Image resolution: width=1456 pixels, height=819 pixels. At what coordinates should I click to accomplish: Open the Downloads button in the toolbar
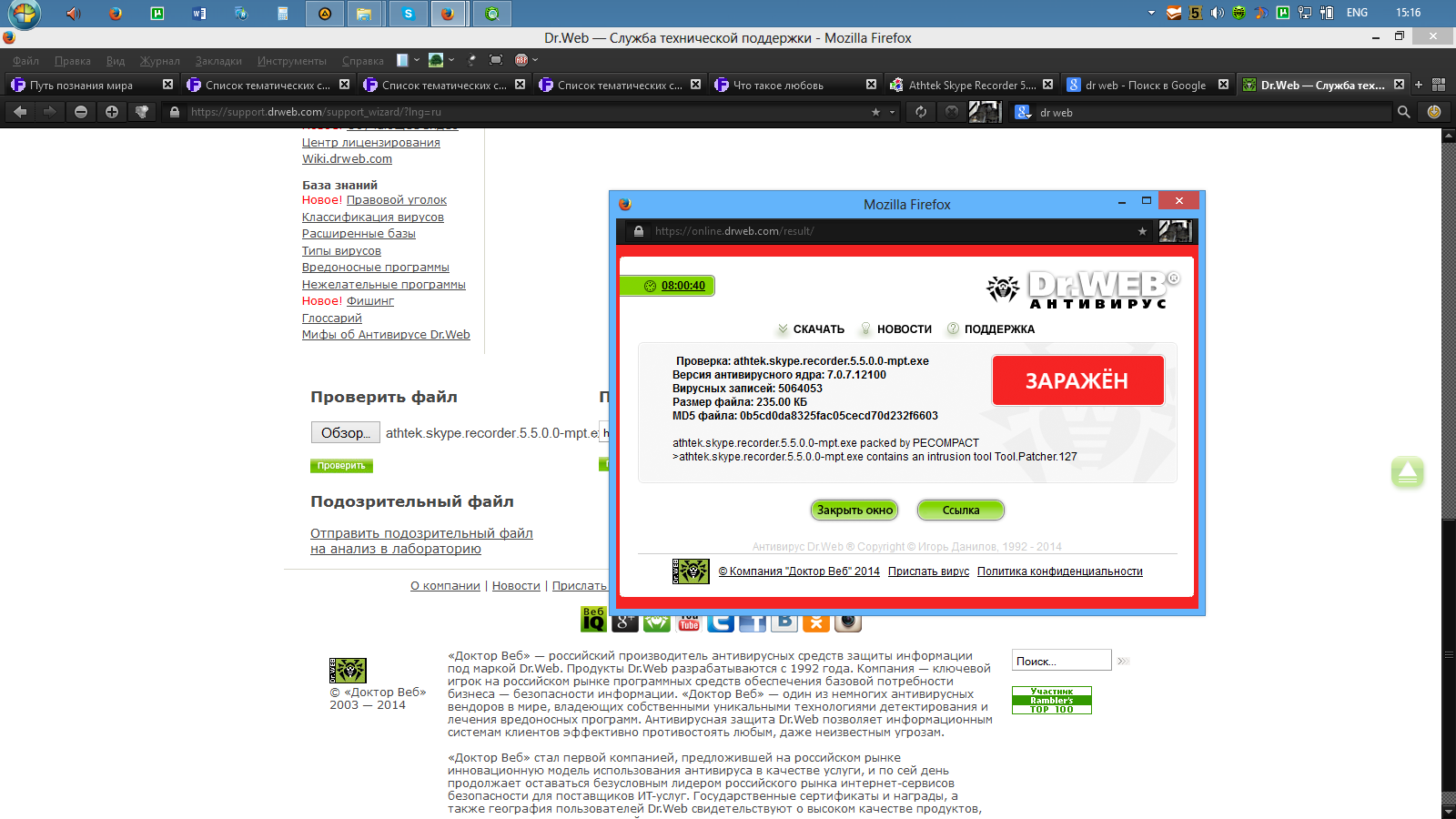(x=1434, y=112)
